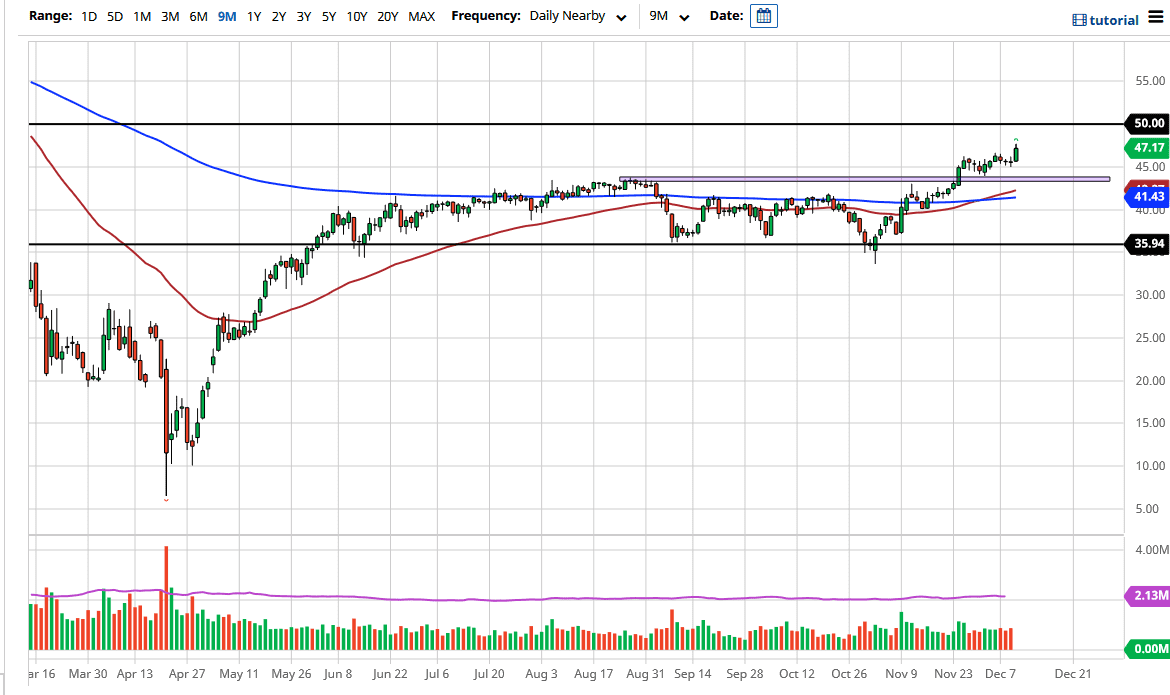This screenshot has width=1170, height=695.
Task: Open the Date calendar picker icon
Action: (763, 16)
